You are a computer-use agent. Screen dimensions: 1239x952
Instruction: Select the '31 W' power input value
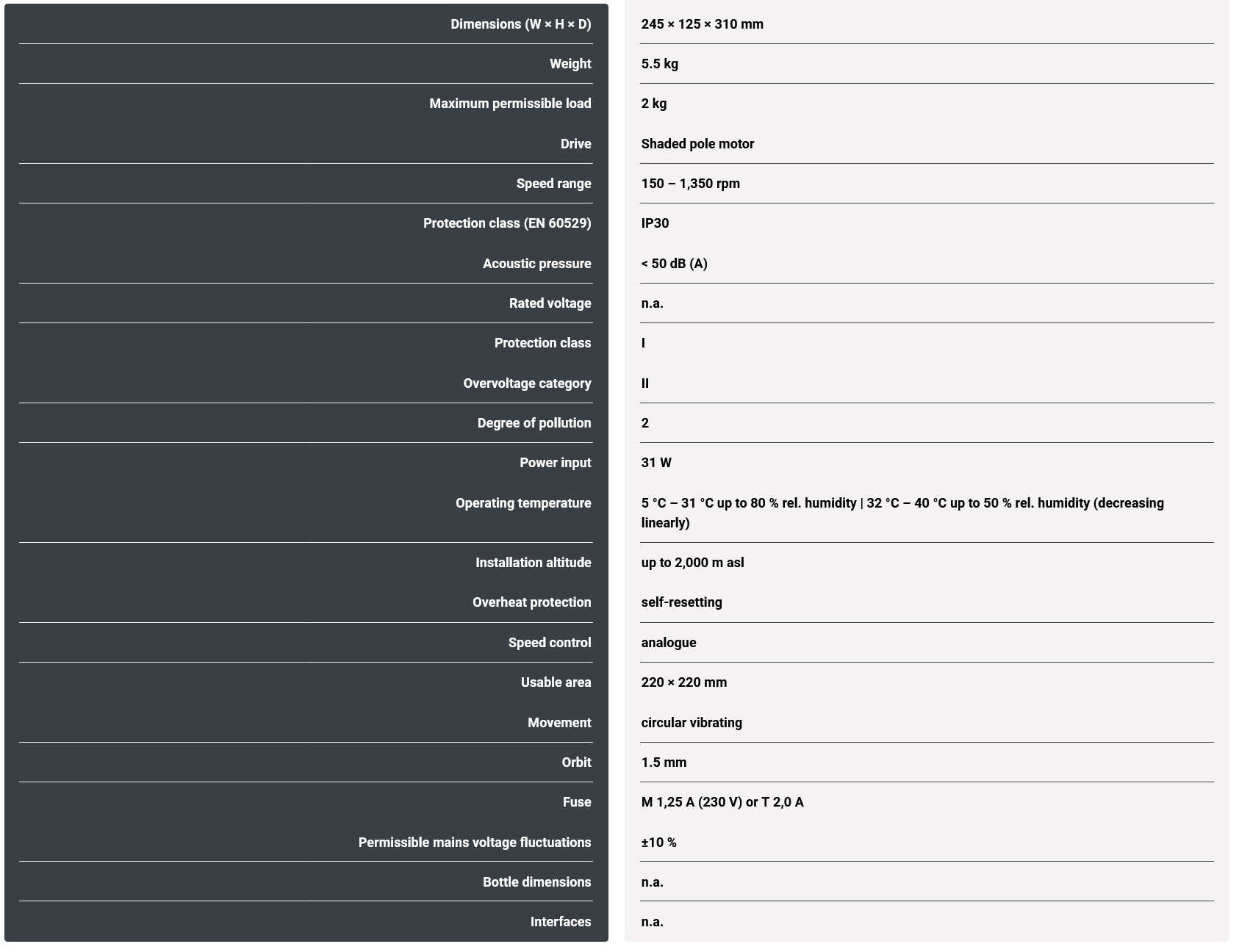pyautogui.click(x=656, y=463)
